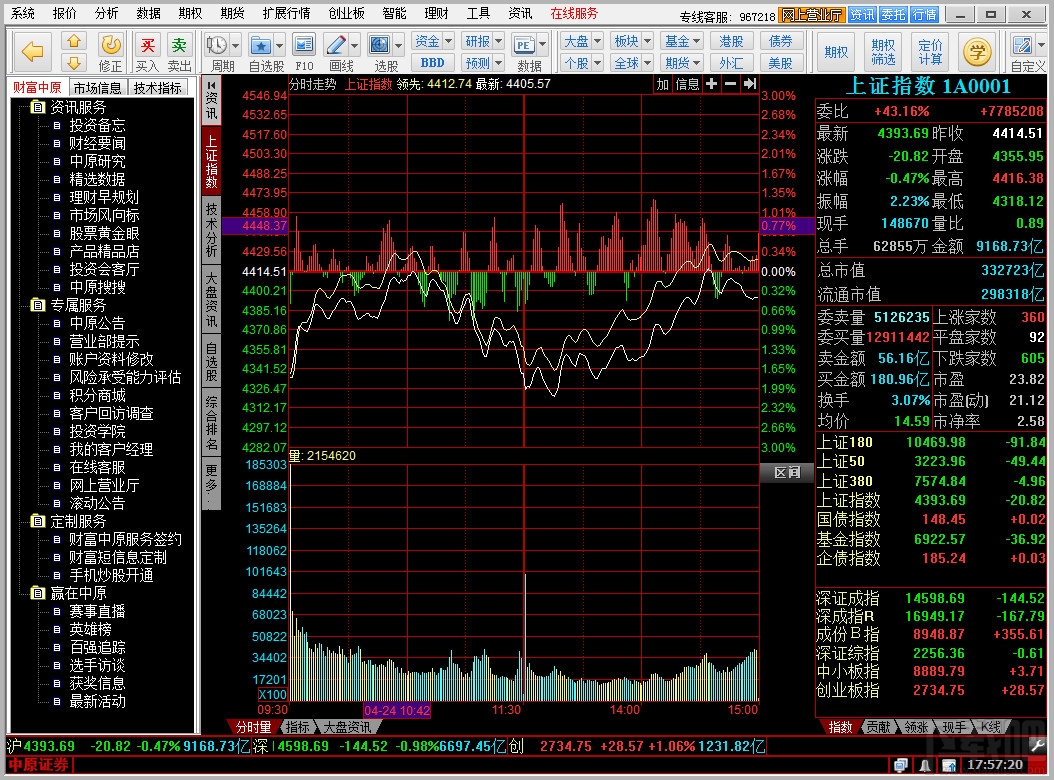Switch to the 技术指标 tab
This screenshot has width=1054, height=780.
click(157, 87)
